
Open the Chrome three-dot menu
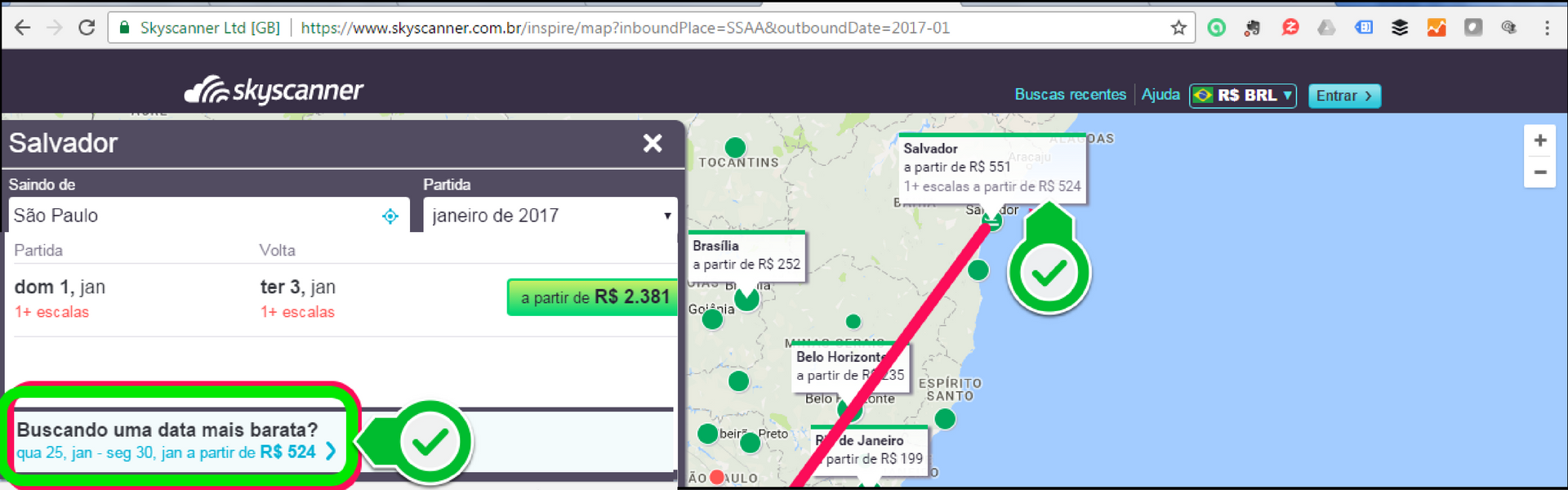click(x=1546, y=28)
